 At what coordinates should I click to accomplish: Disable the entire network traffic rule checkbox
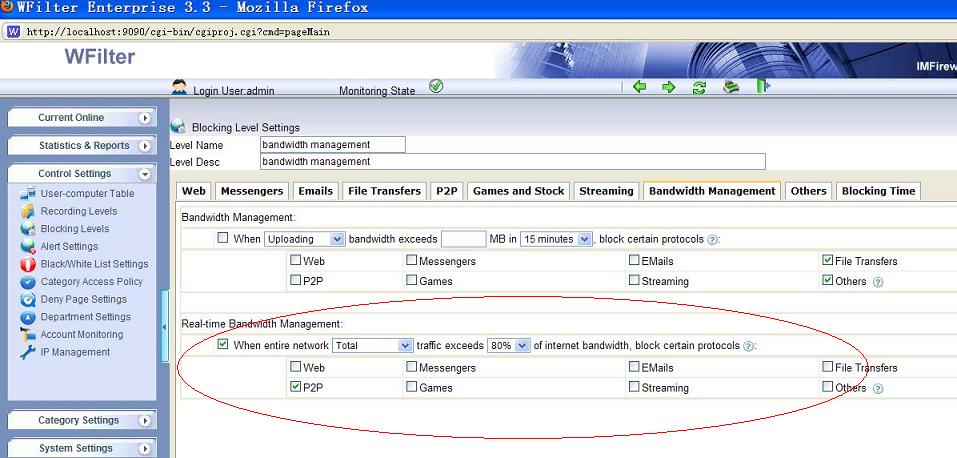223,344
